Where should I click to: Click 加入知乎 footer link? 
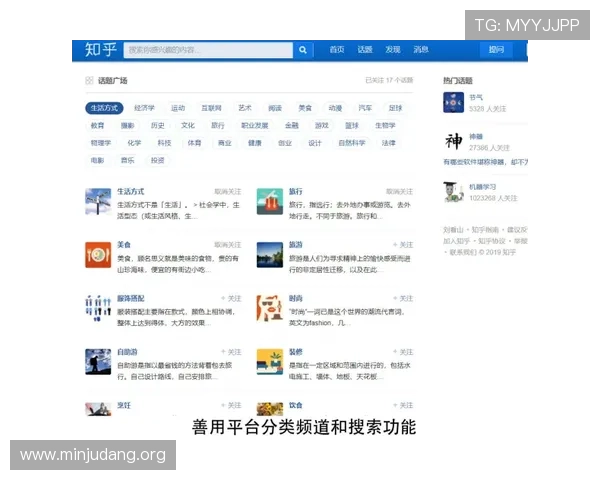[x=457, y=241]
